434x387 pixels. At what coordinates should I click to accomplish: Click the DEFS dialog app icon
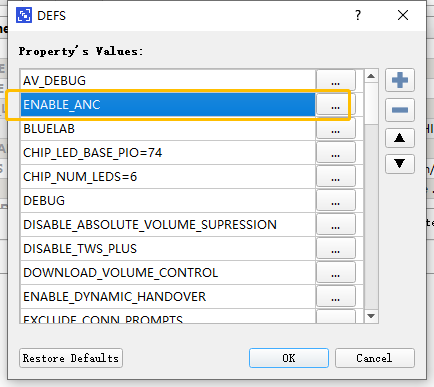click(x=24, y=15)
